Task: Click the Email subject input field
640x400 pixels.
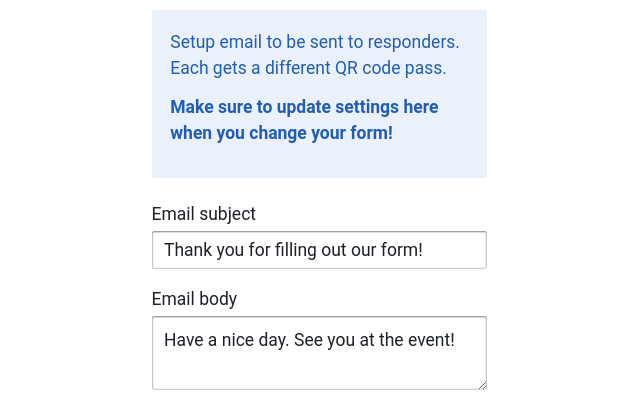Action: 319,250
